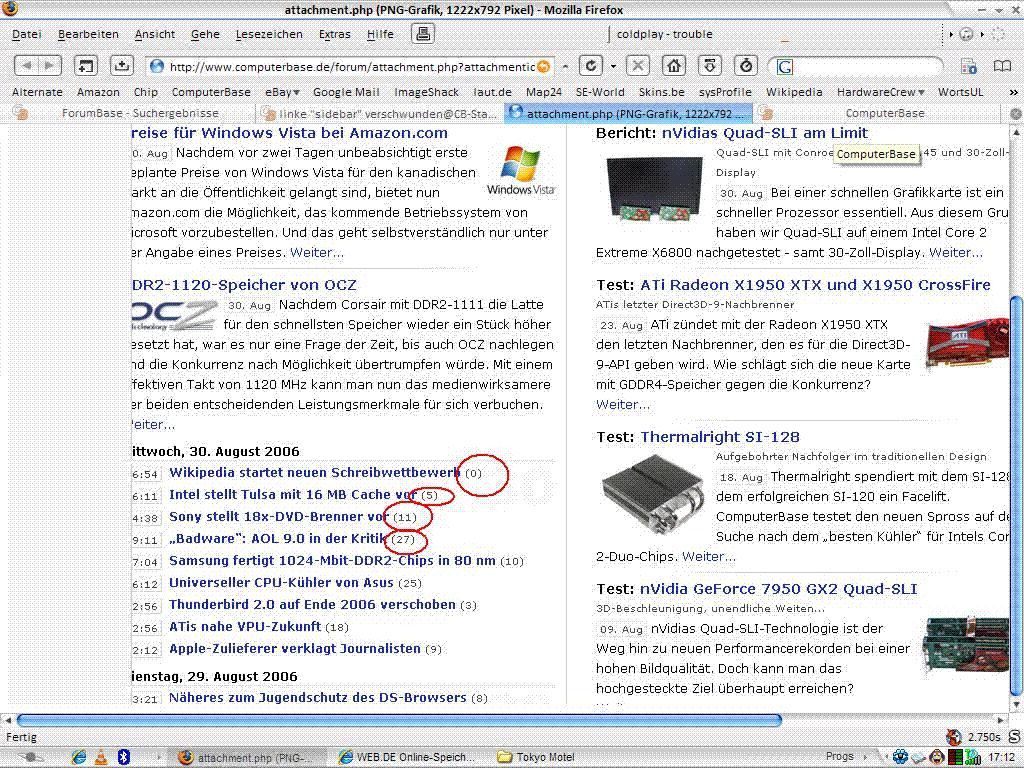Click 'ATi Radeon X1950 XTX und X1950 CrossFire'
This screenshot has width=1024, height=768.
(815, 285)
